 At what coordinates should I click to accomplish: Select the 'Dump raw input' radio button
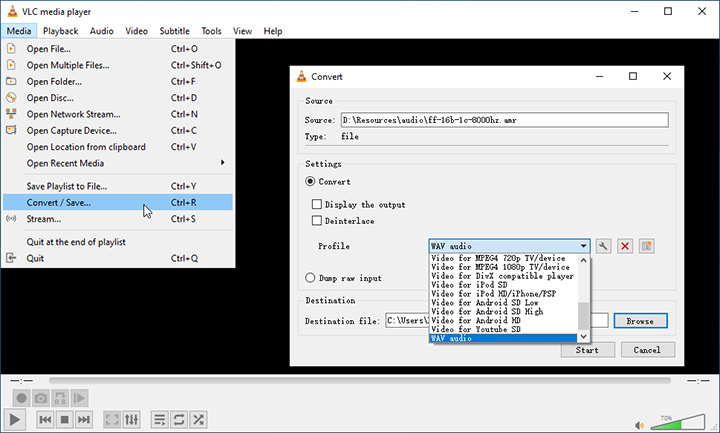(x=311, y=278)
